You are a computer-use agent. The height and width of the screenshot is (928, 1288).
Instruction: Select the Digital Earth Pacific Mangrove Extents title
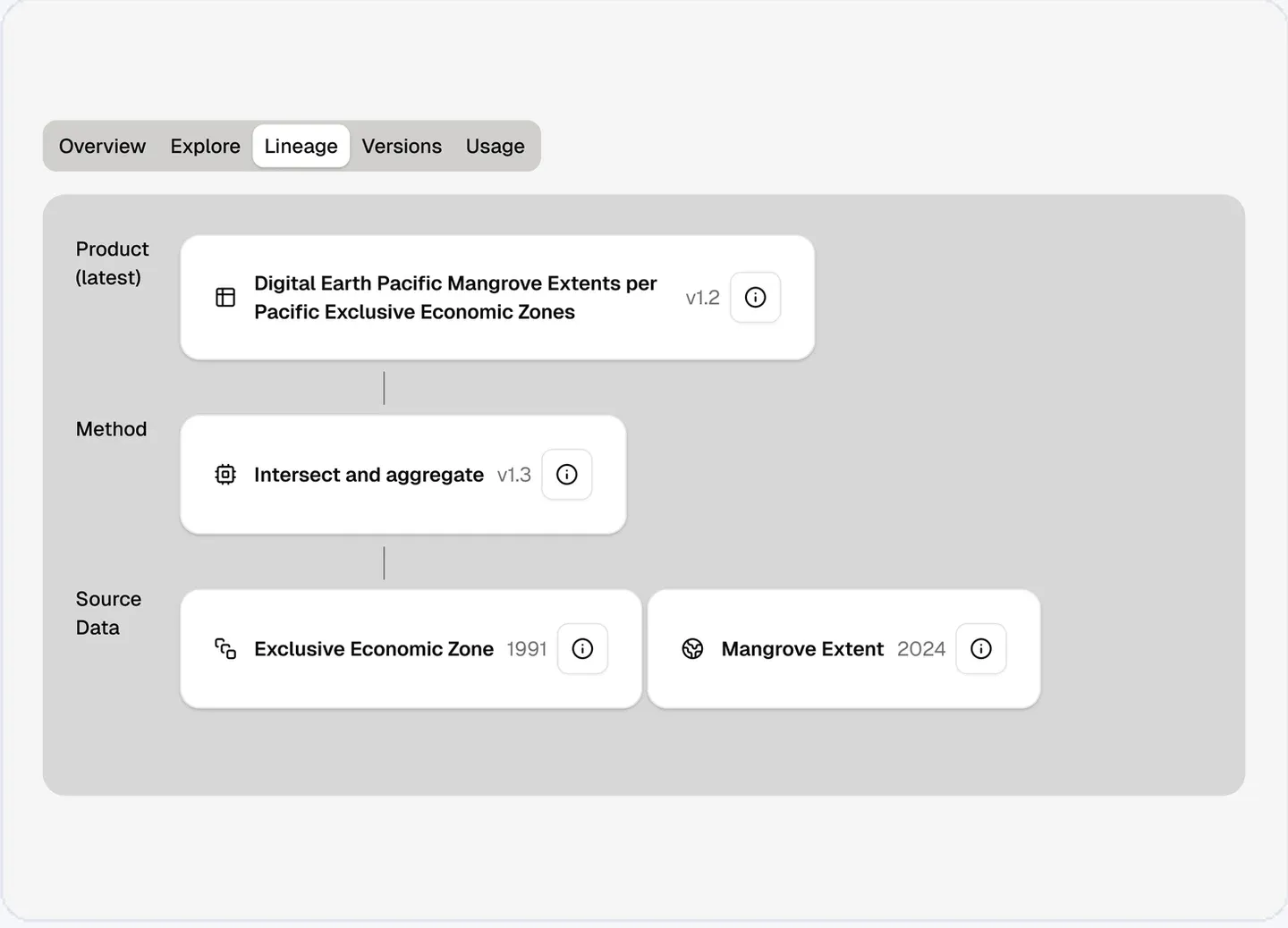(455, 298)
